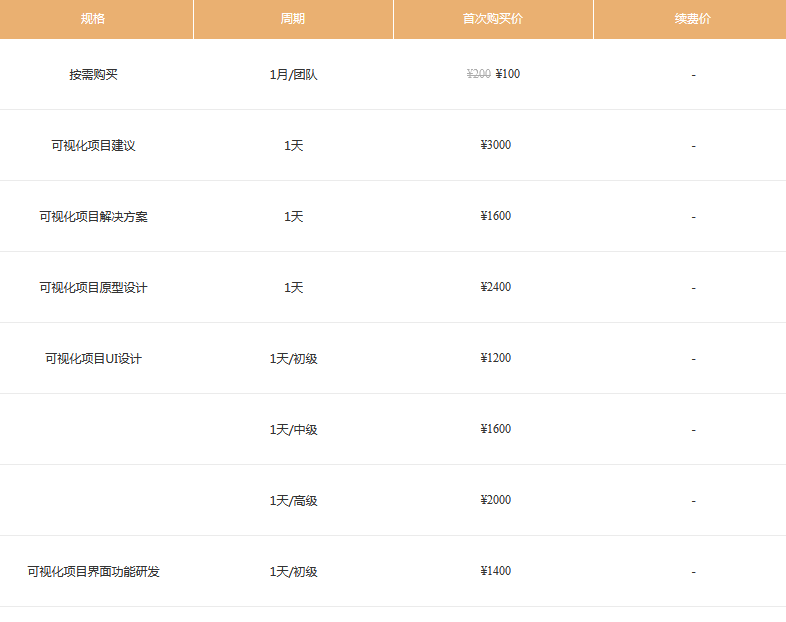Image resolution: width=786 pixels, height=622 pixels.
Task: Click the ¥2000 price value
Action: (x=495, y=500)
